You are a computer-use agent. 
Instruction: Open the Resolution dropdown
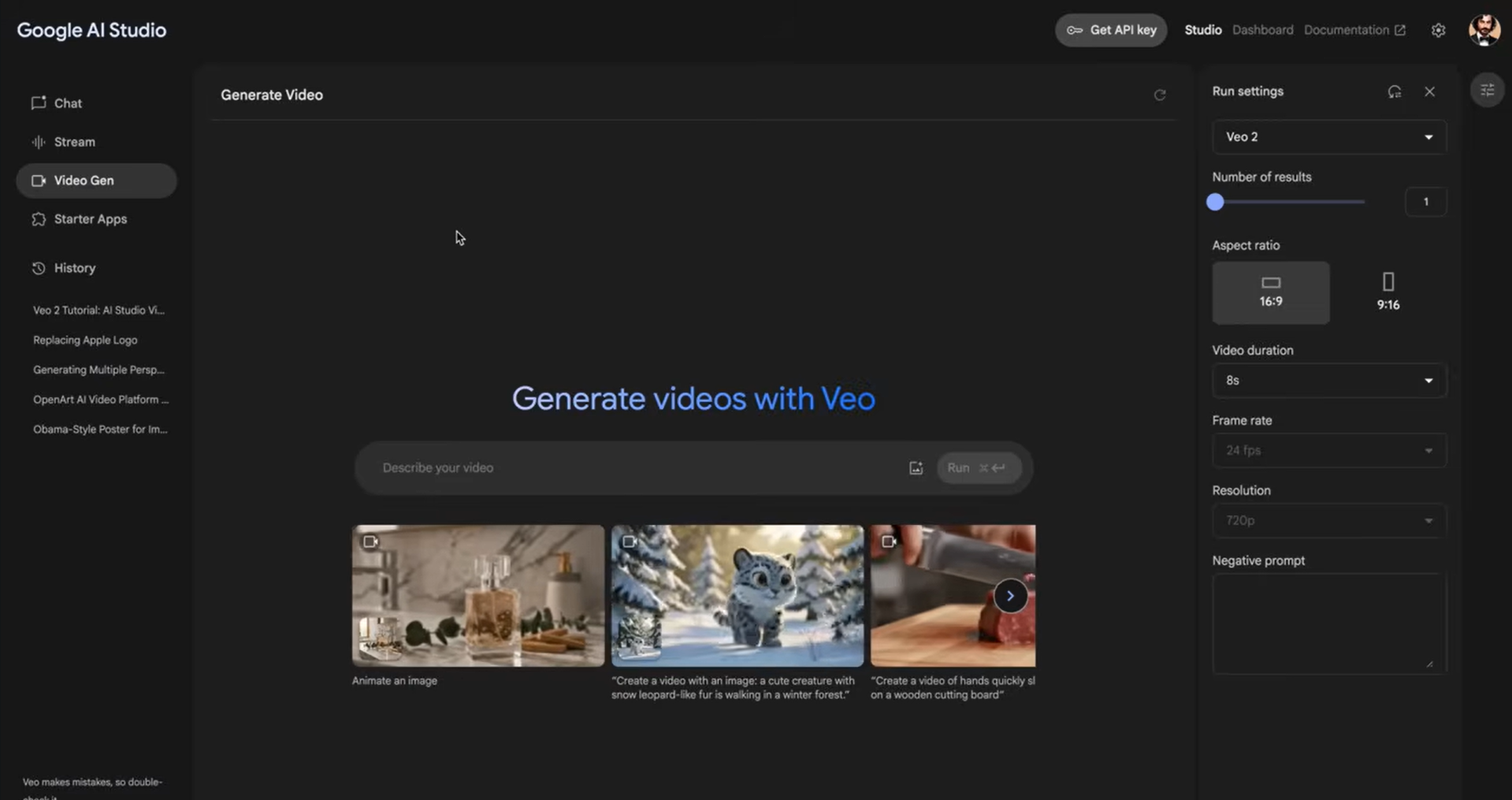click(x=1328, y=520)
